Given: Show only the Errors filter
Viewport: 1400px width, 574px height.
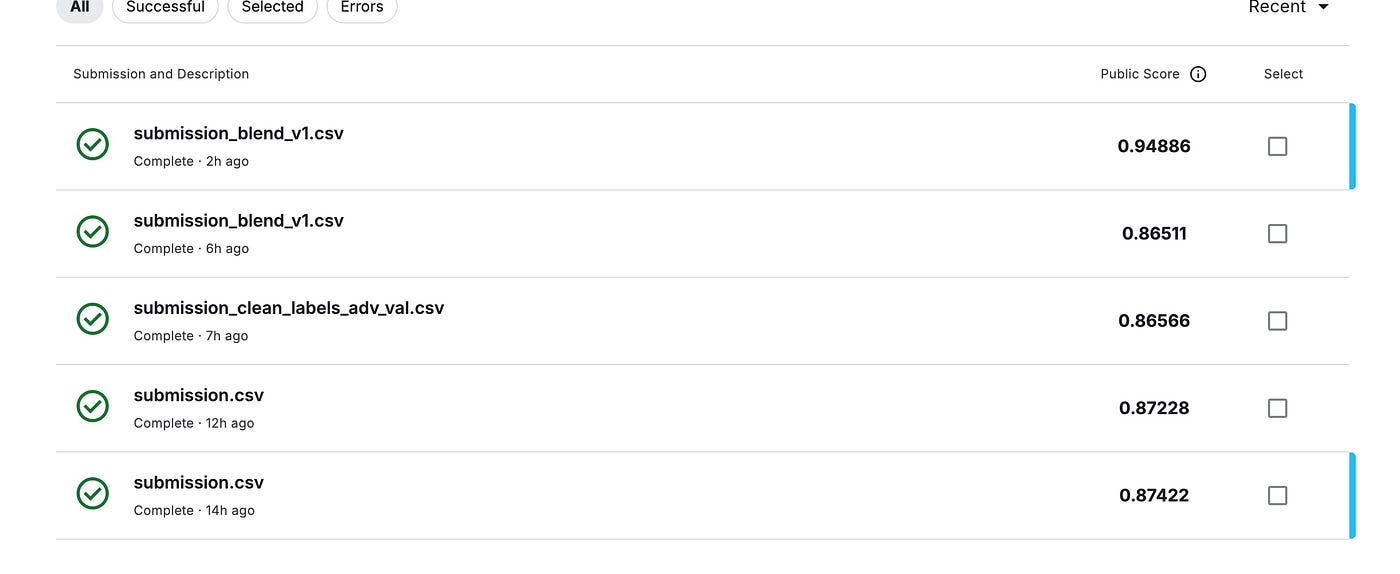Looking at the screenshot, I should pos(362,7).
